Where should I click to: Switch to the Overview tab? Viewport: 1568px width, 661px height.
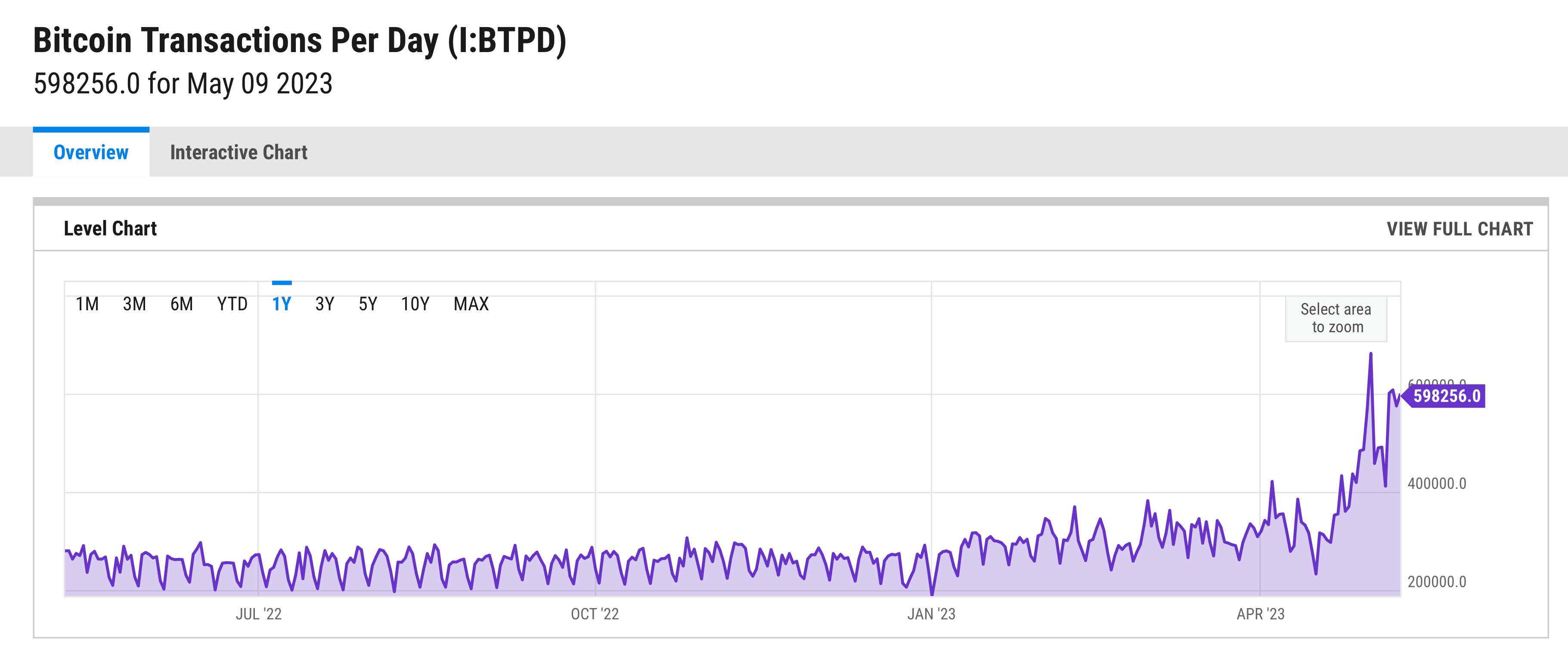coord(91,152)
